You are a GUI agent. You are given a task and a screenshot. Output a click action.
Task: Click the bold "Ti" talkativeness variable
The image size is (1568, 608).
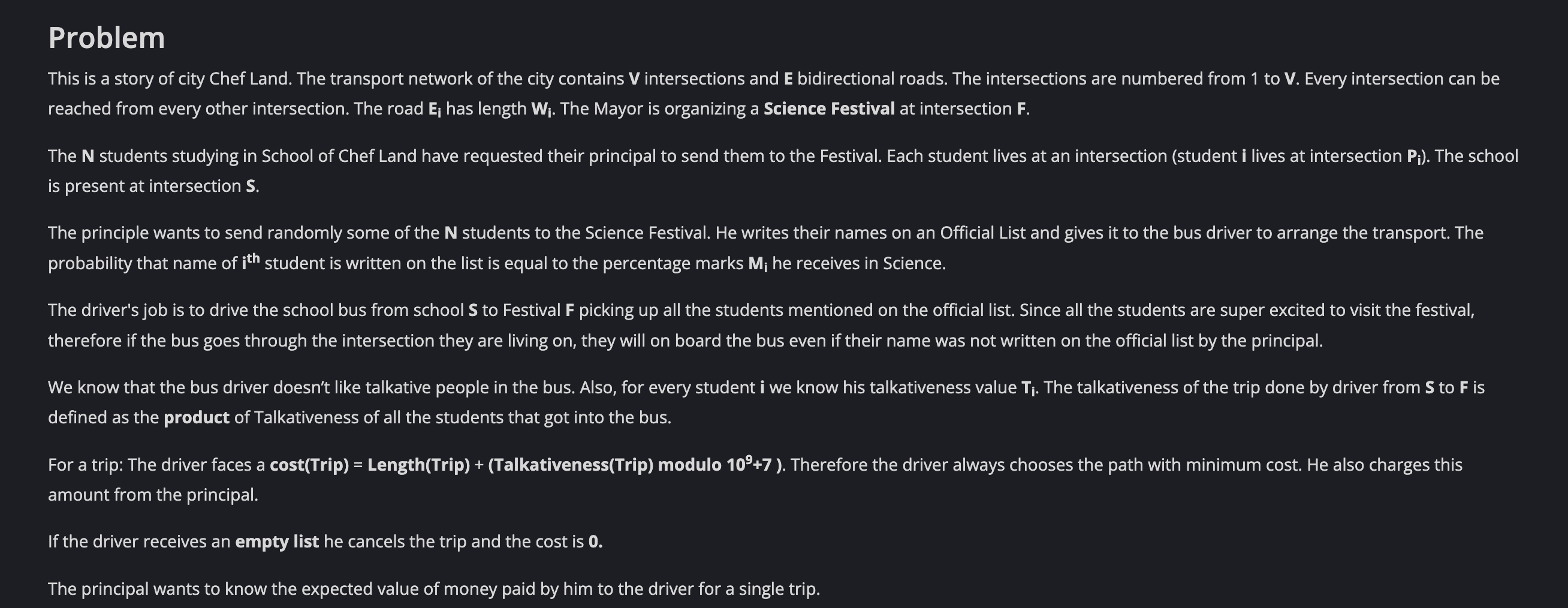(1027, 388)
